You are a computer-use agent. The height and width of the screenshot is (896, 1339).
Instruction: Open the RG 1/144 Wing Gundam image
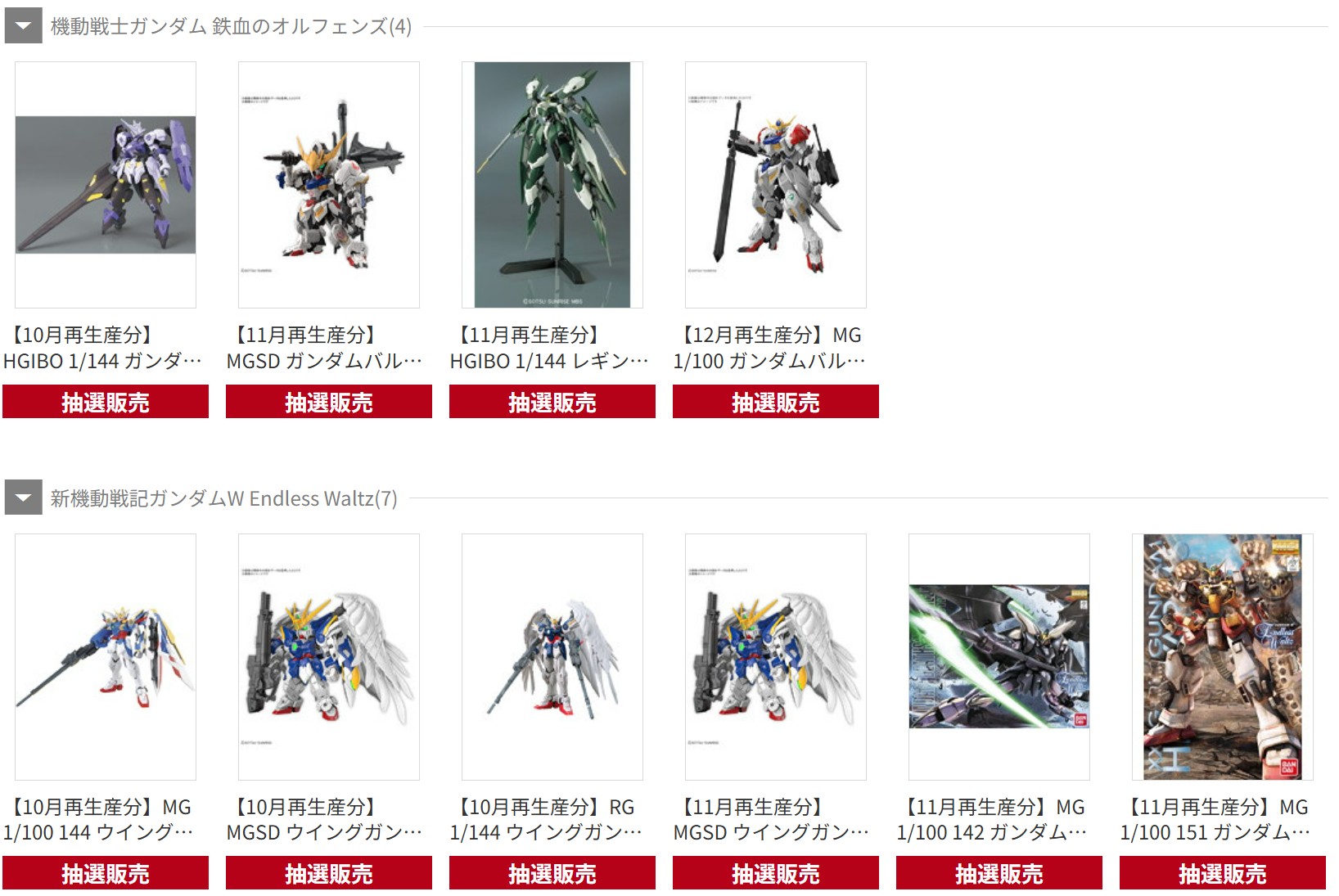[x=552, y=657]
